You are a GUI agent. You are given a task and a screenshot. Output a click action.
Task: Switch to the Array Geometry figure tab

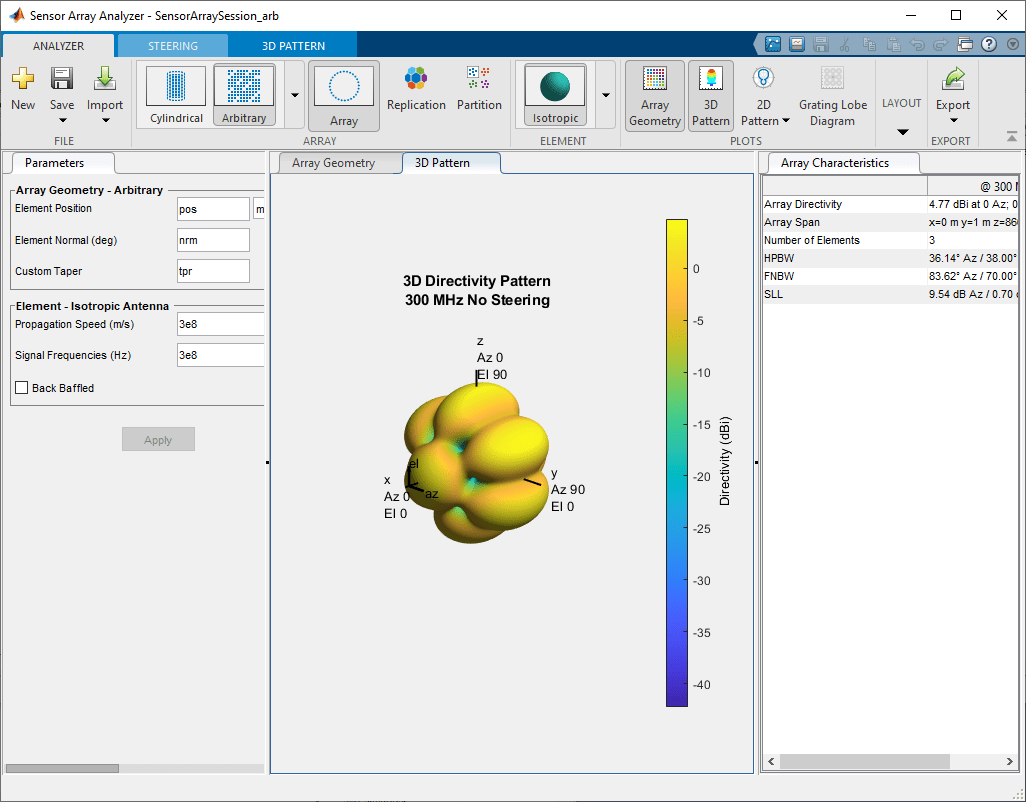pos(333,163)
